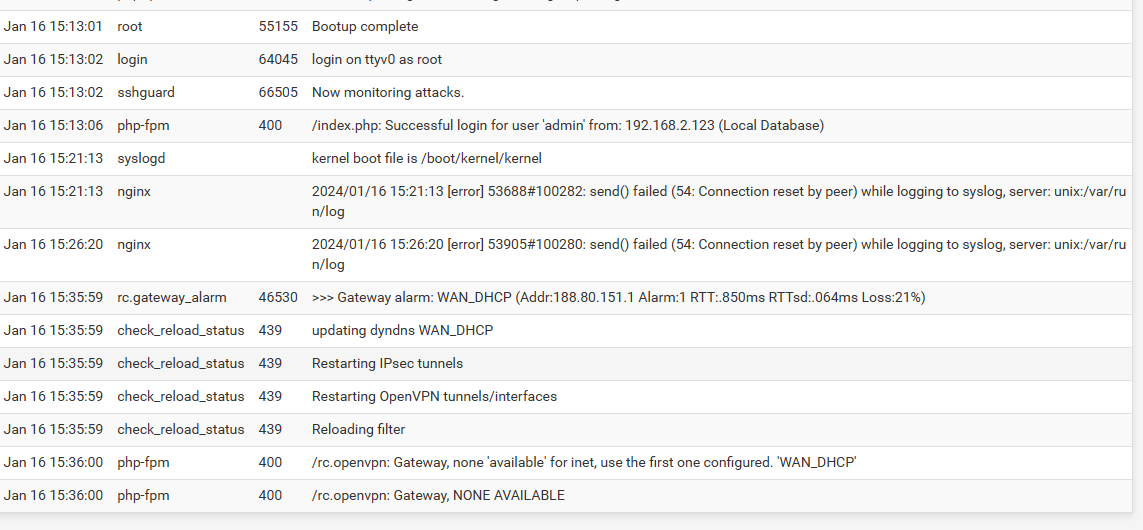Click the successful admin login log message

coord(568,125)
